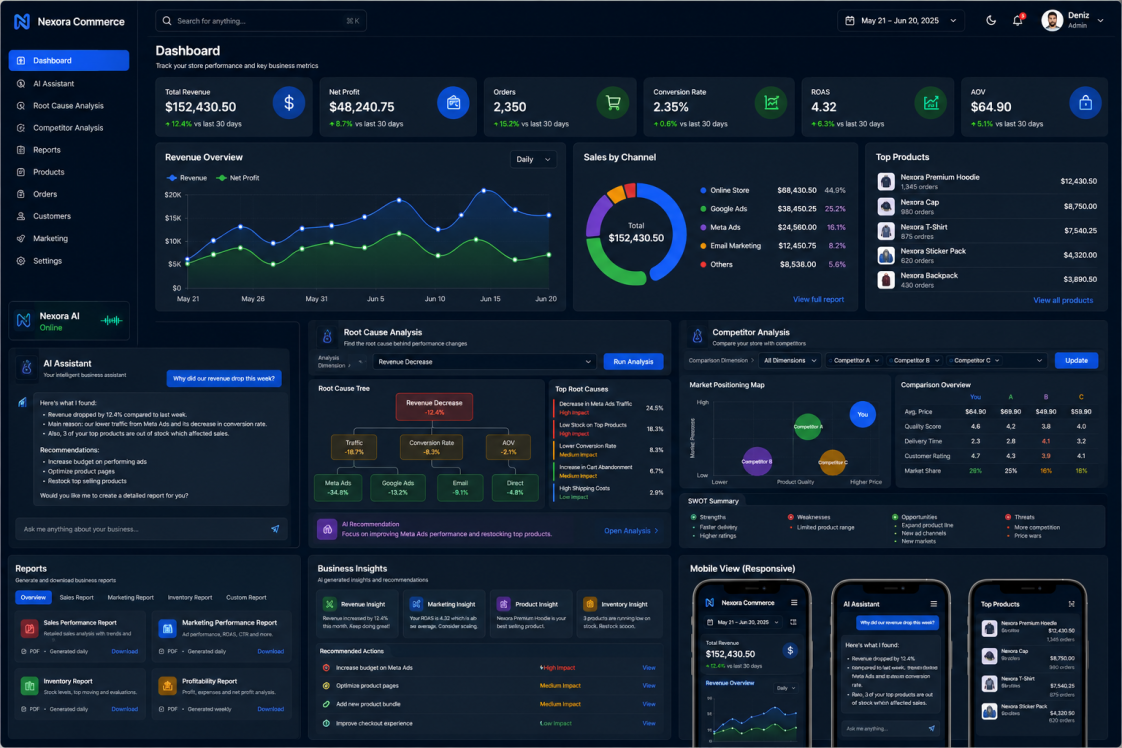Click the Nexora AI audio waveform icon
Viewport: 1122px width, 748px height.
[111, 321]
